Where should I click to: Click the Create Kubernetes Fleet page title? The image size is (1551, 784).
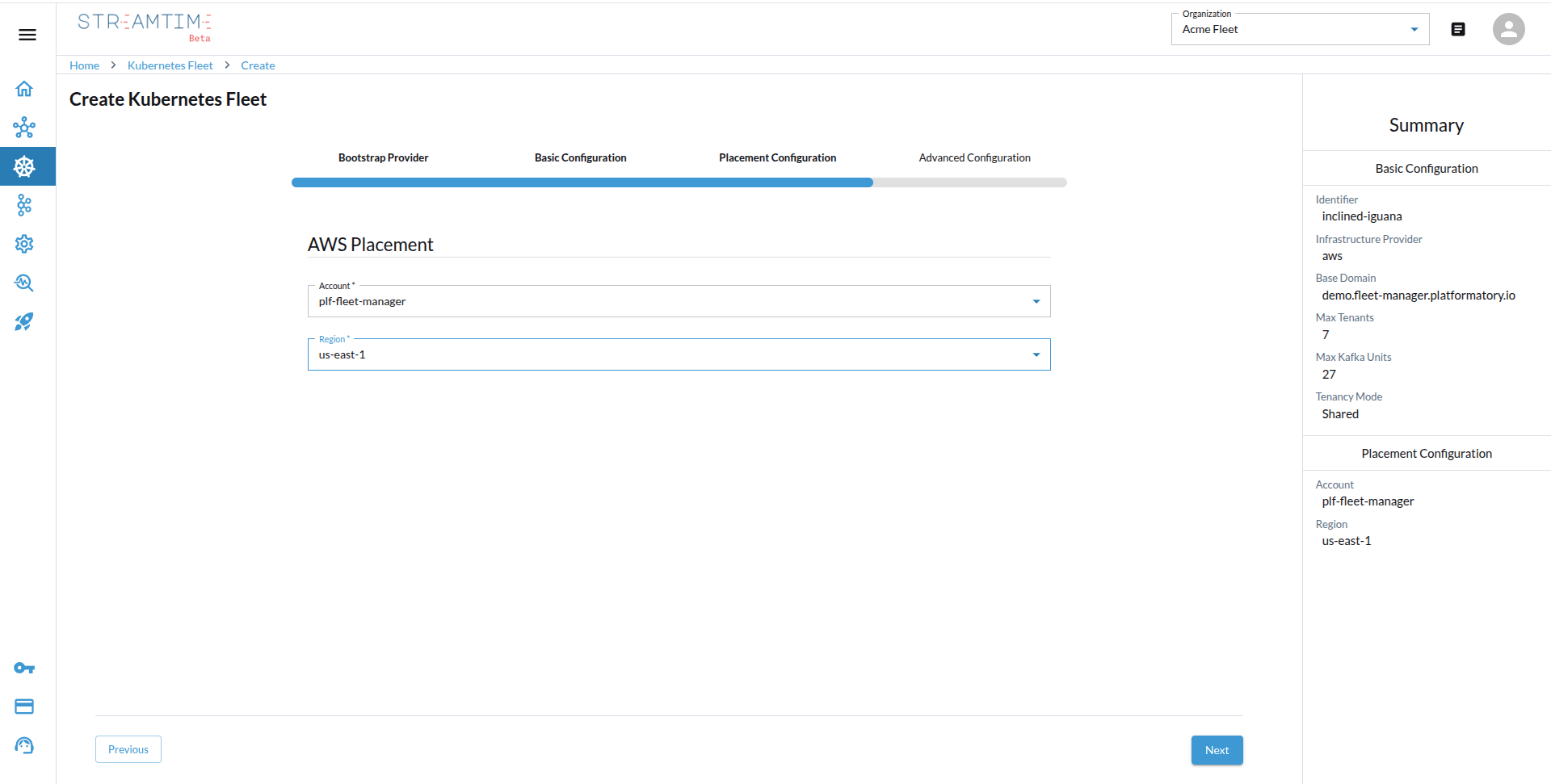168,99
